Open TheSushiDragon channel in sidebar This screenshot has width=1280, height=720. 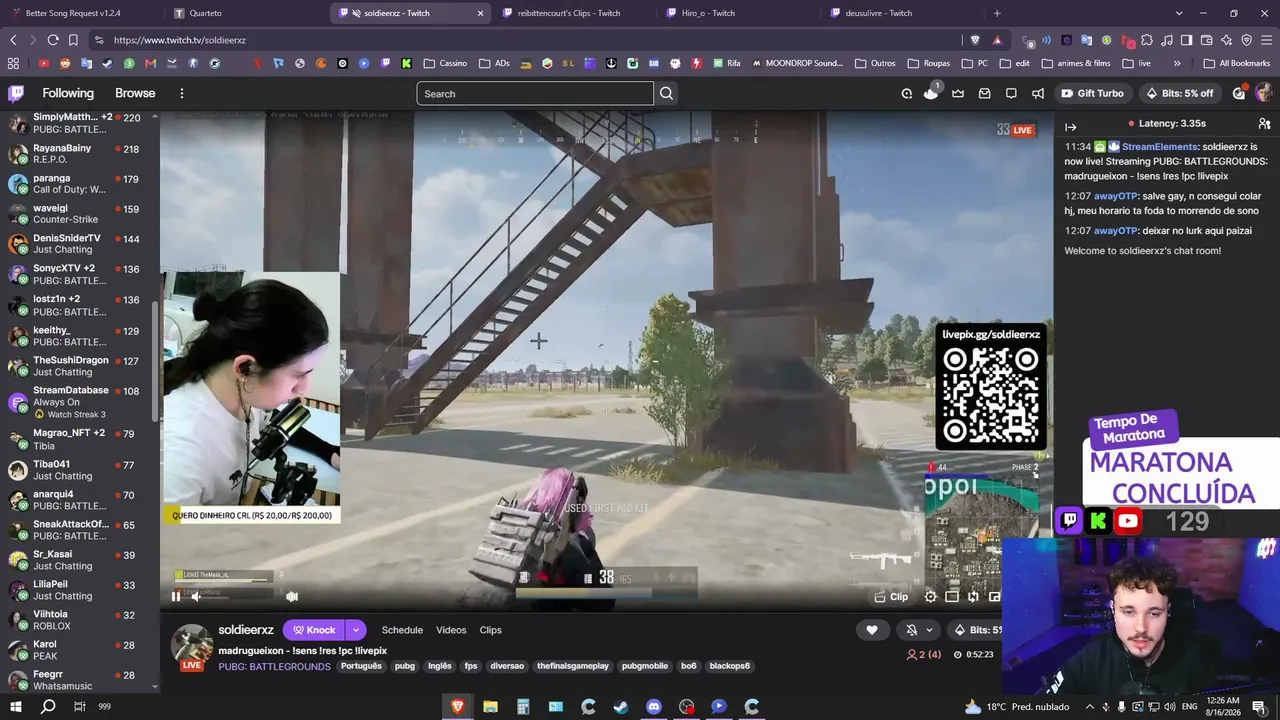[80, 366]
